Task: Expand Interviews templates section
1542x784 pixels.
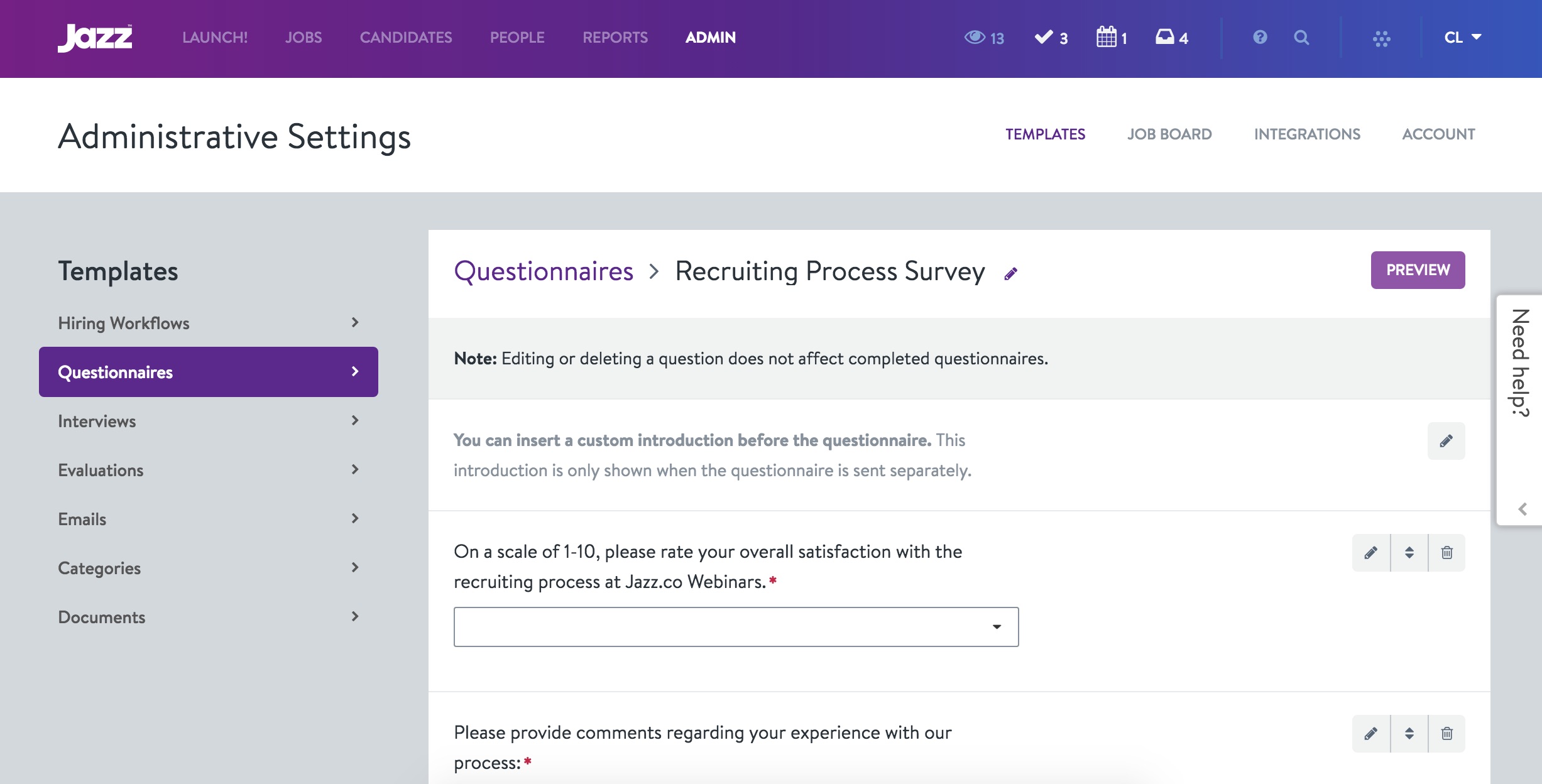Action: [x=209, y=421]
